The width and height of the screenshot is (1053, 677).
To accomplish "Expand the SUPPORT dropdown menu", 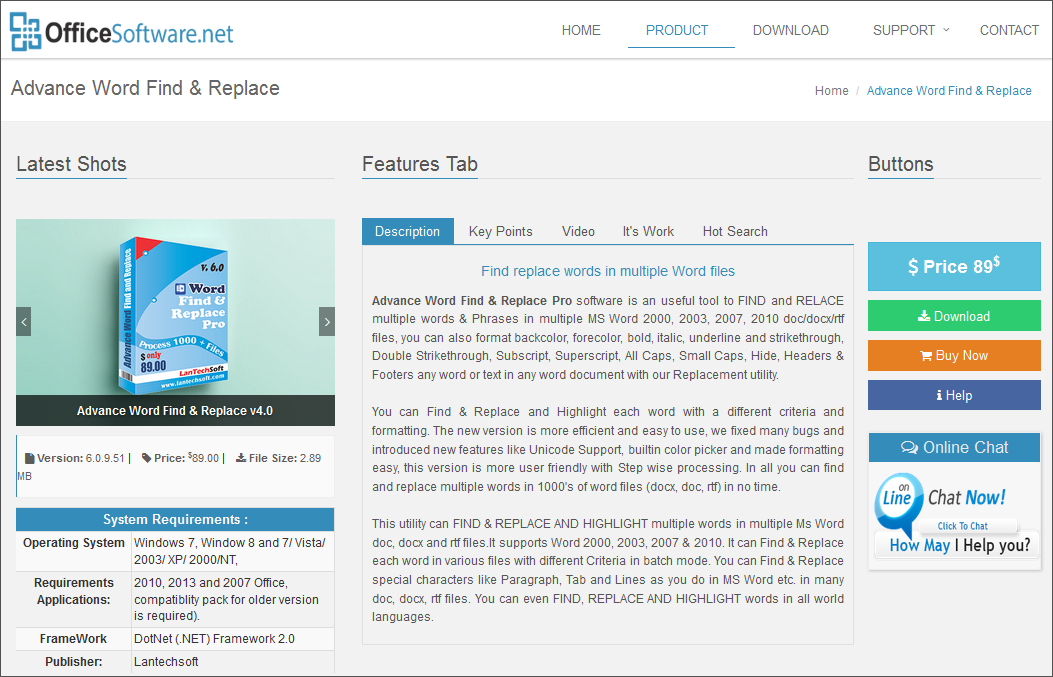I will [x=911, y=30].
